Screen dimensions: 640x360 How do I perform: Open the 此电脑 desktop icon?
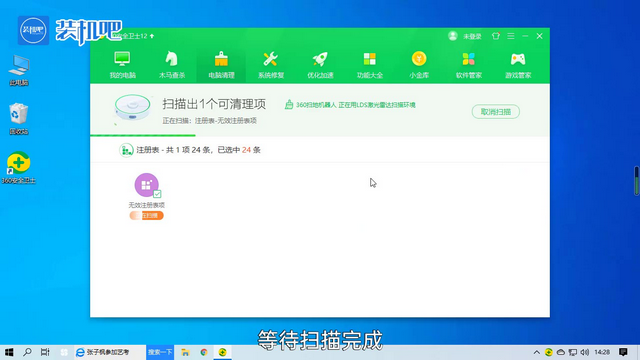pyautogui.click(x=19, y=70)
